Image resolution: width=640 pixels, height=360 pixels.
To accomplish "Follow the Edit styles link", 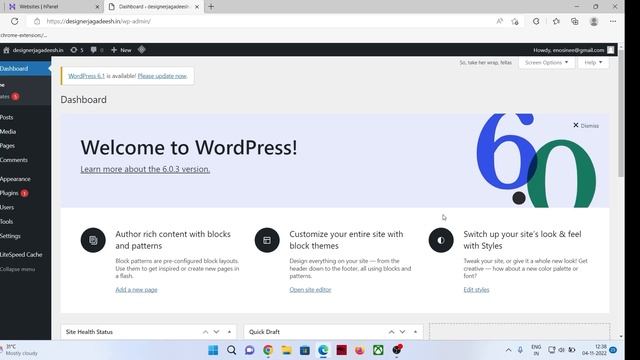I will [476, 289].
